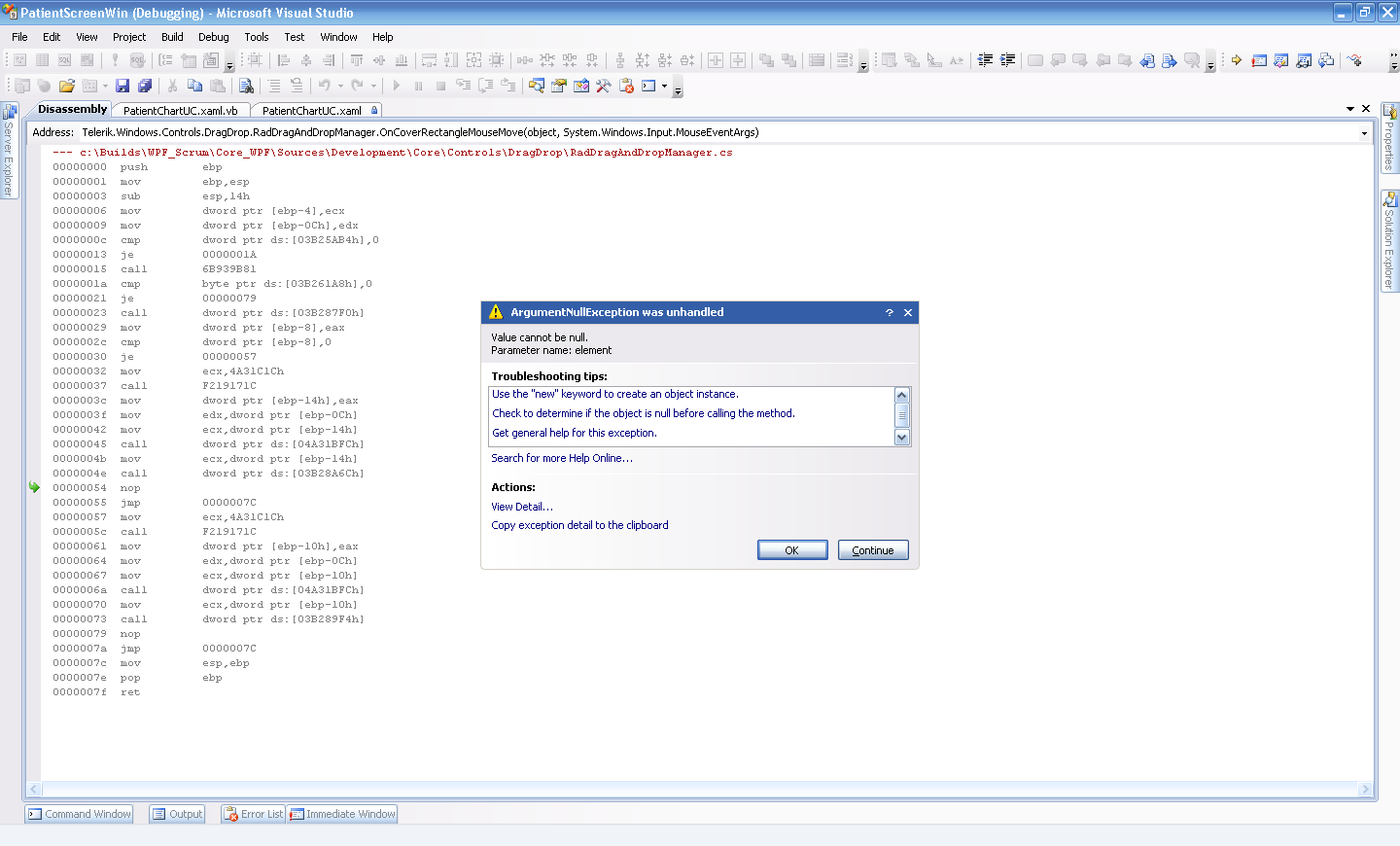Cut selection using the scissors icon
This screenshot has width=1400, height=846.
tap(172, 86)
